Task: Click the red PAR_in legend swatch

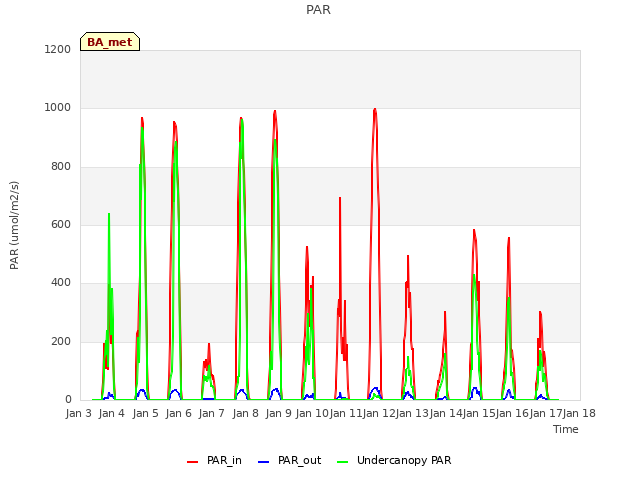Action: (192, 462)
